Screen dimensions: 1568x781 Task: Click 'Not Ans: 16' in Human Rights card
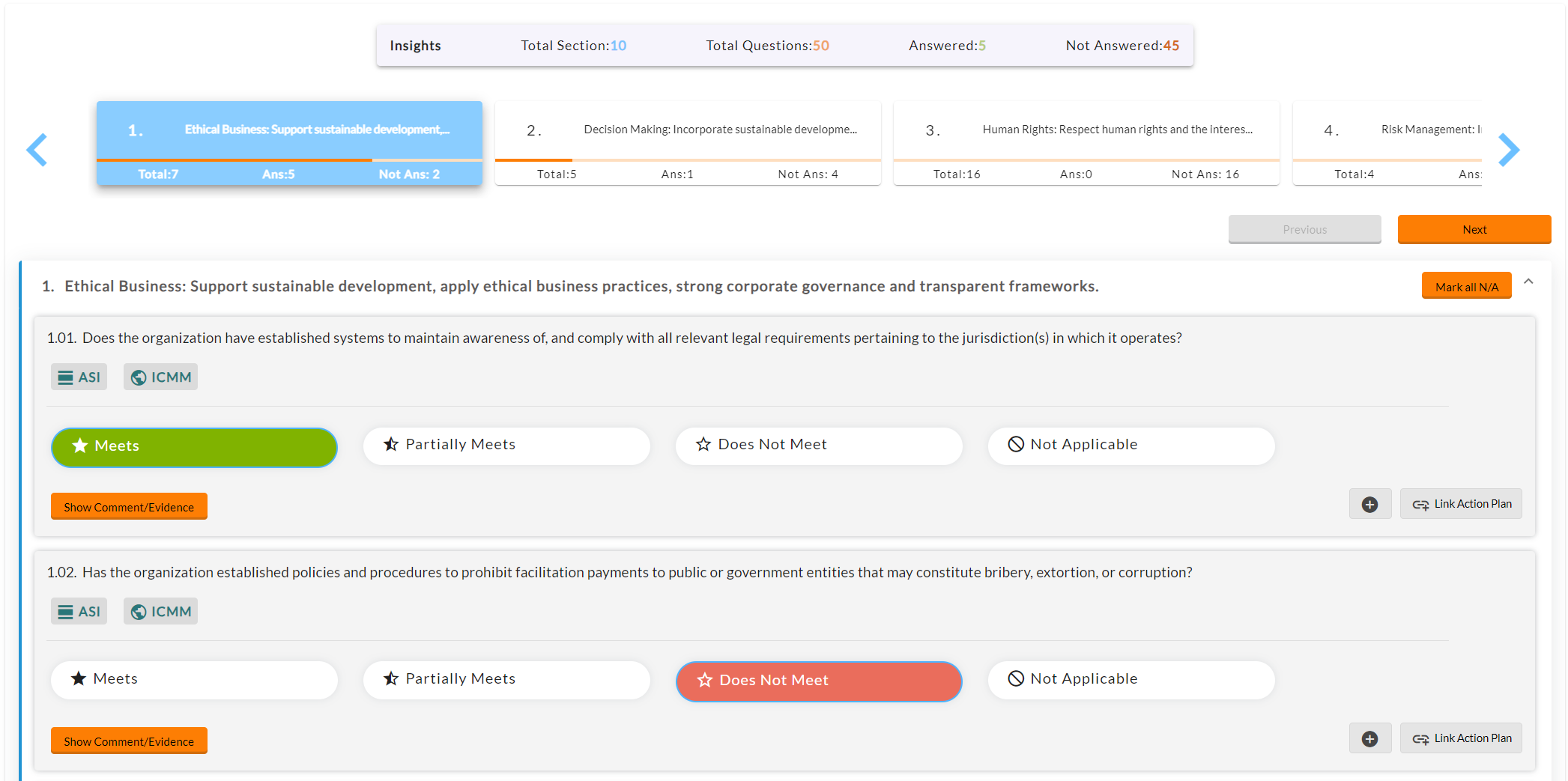[1205, 174]
